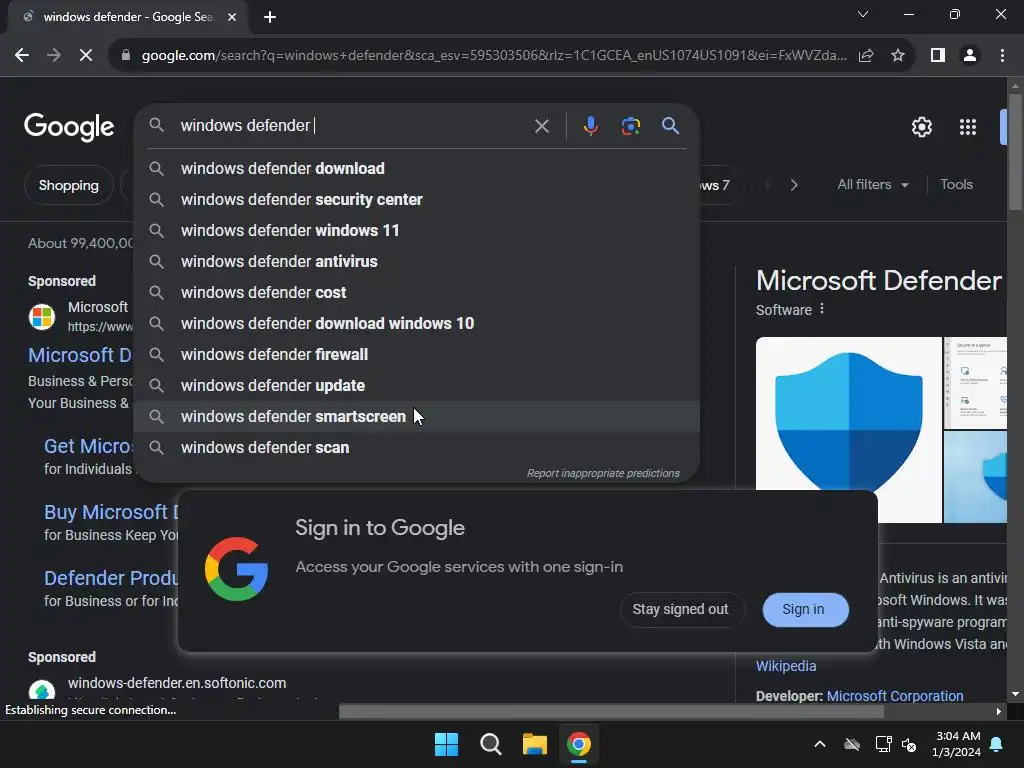Select suggestion windows defender cost
The height and width of the screenshot is (768, 1024).
click(416, 293)
